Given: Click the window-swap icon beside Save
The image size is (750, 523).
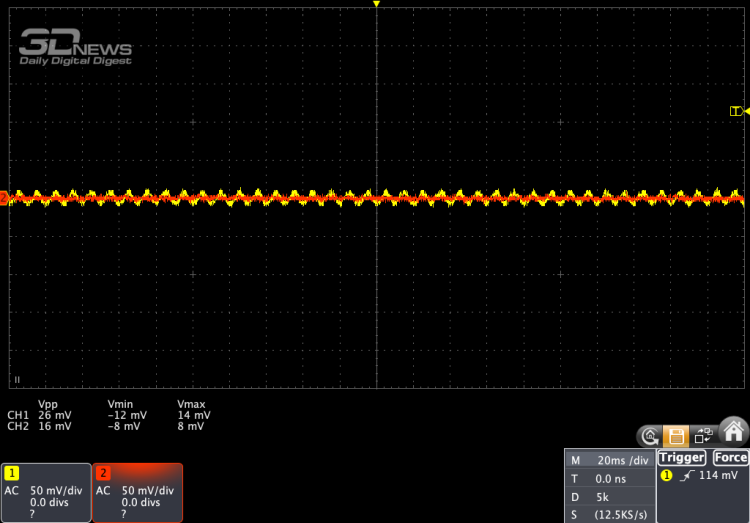Looking at the screenshot, I should click(x=703, y=436).
